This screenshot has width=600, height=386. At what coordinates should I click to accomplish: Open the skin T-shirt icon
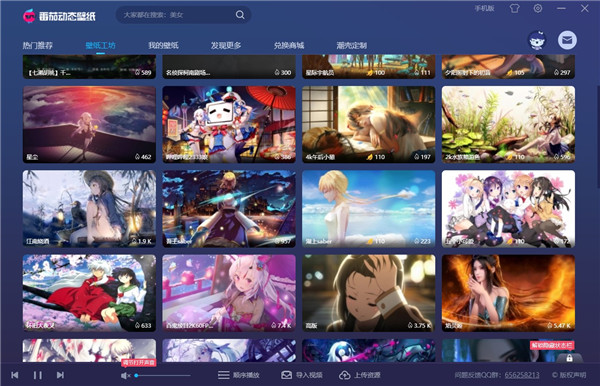(515, 8)
